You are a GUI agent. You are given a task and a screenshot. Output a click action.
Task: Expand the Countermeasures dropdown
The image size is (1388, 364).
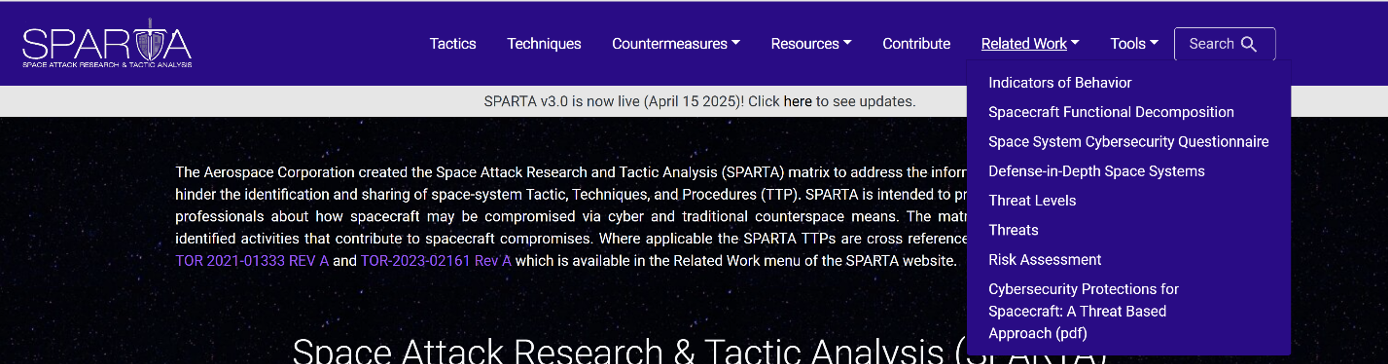(676, 44)
